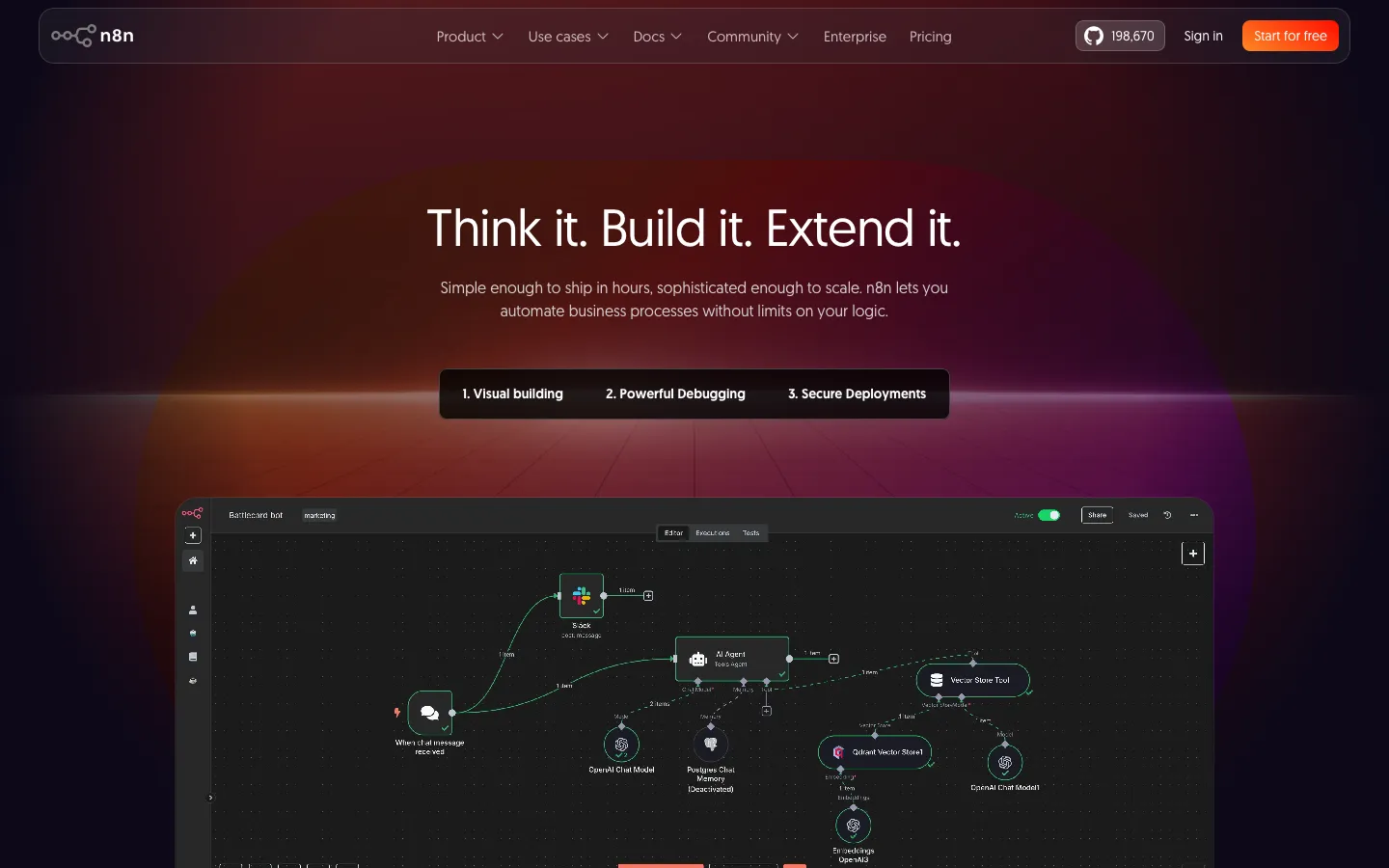Open the home icon in editor sidebar
Viewport: 1389px width, 868px height.
coord(193,560)
